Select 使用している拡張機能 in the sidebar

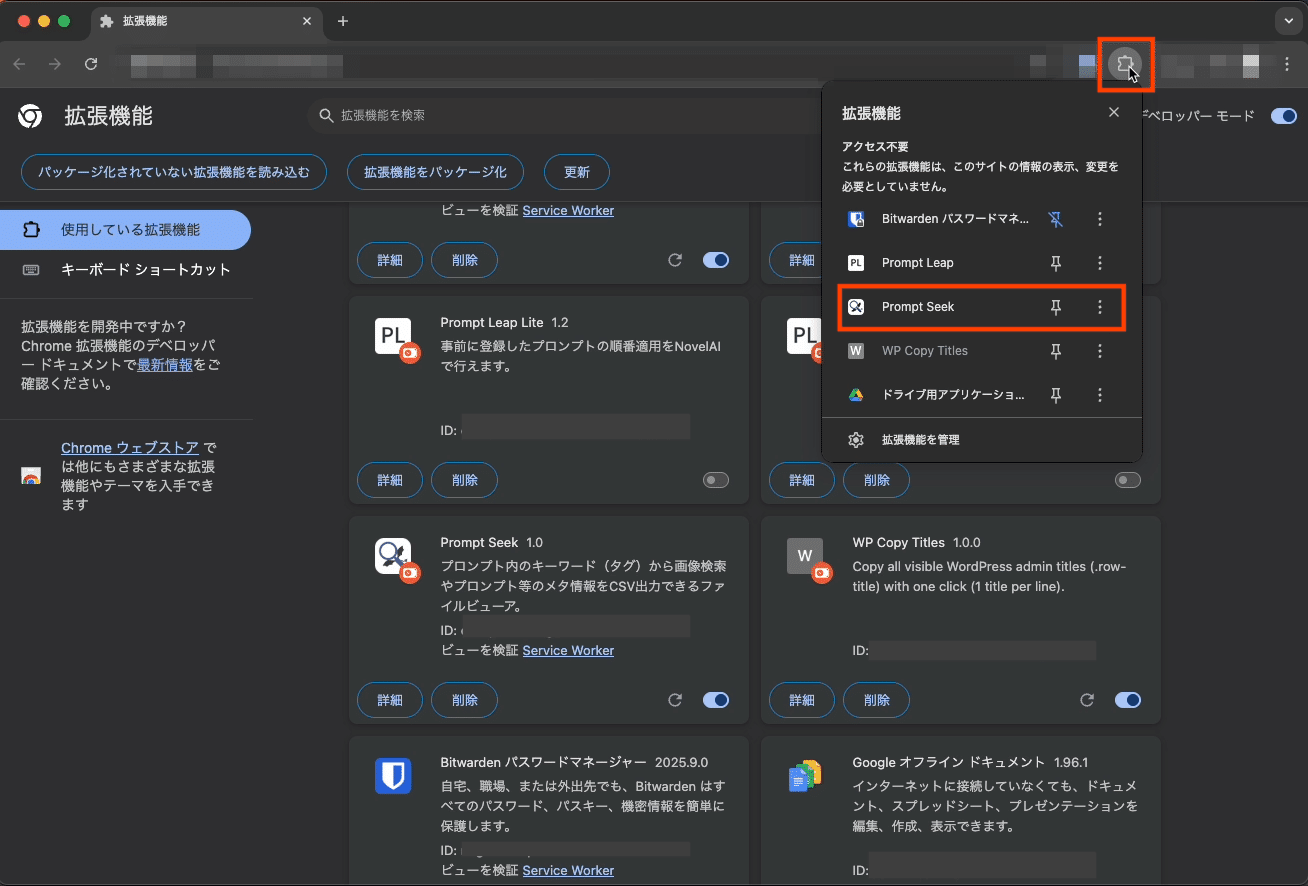click(125, 230)
